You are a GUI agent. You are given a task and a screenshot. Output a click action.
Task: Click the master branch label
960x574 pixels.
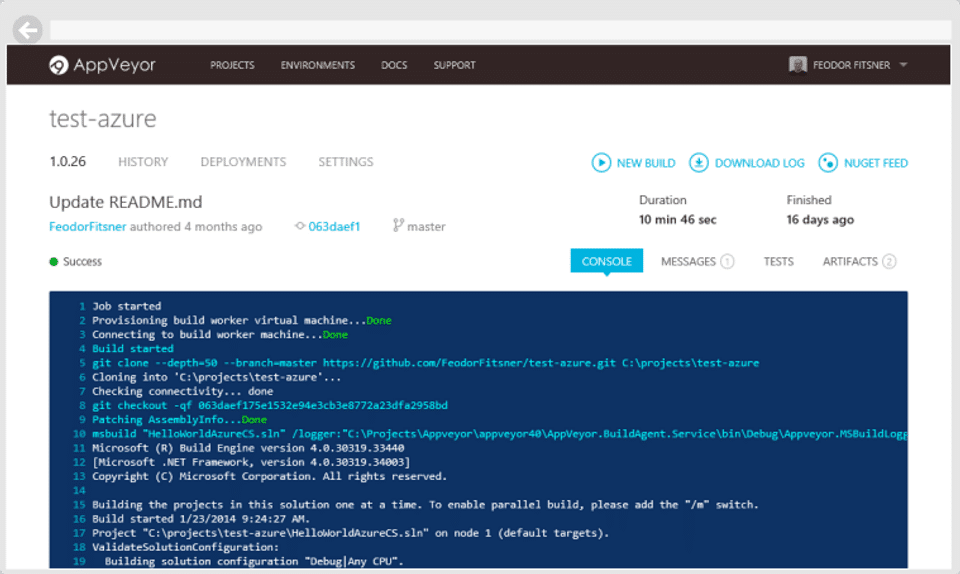coord(426,226)
